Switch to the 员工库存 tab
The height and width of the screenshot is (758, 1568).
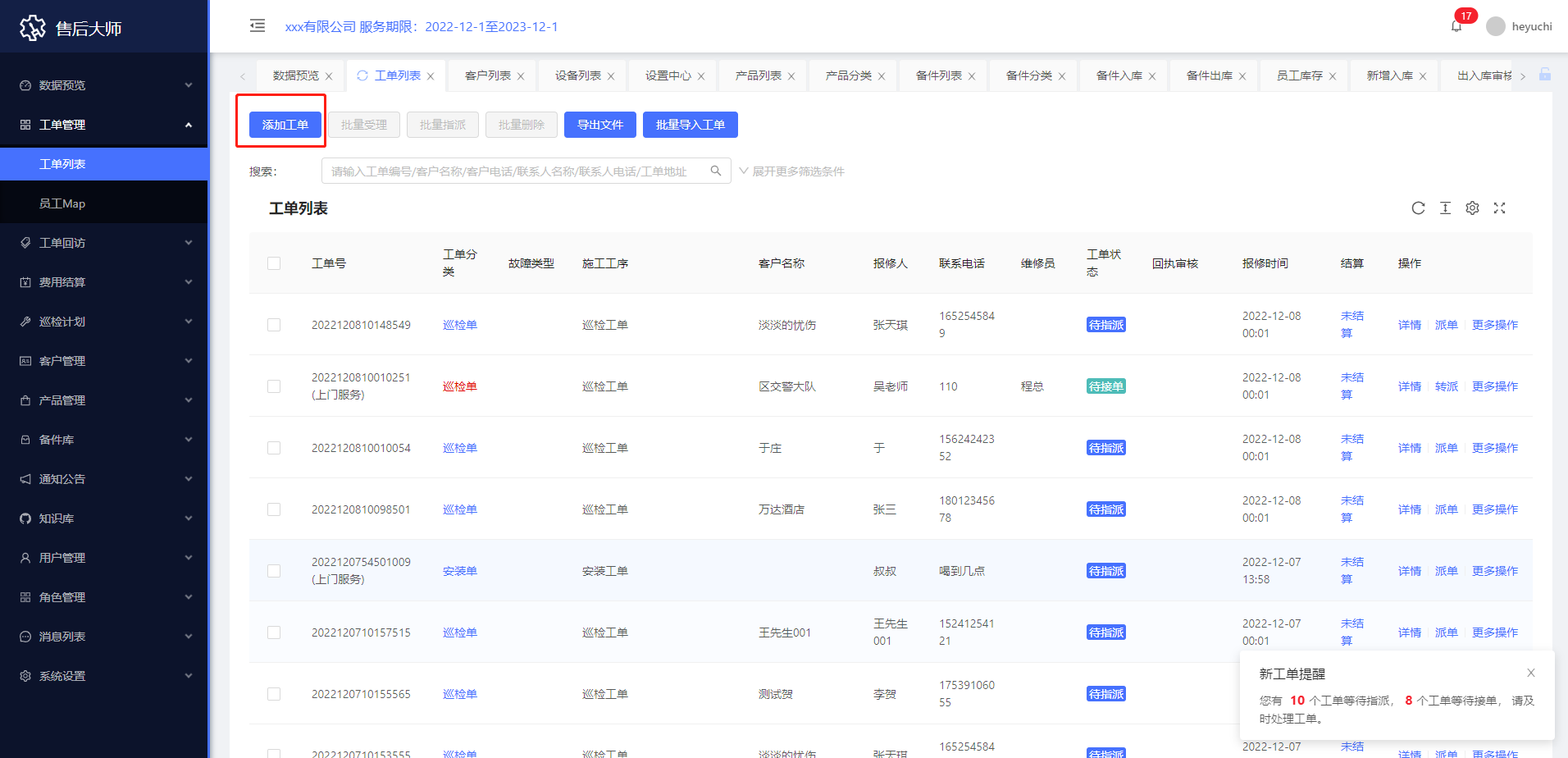pos(1300,75)
